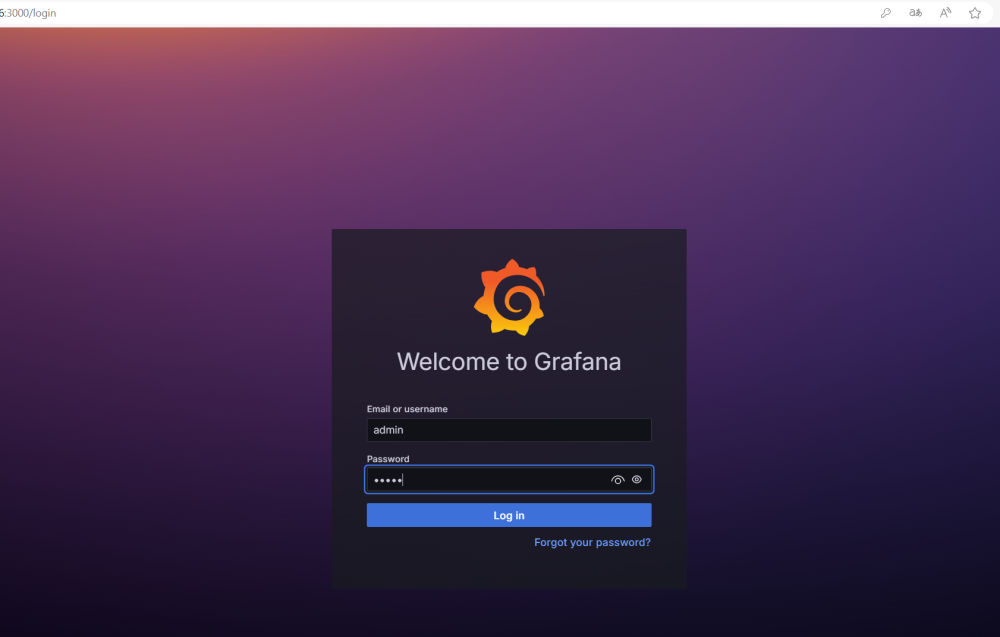Focus the Password input field
The height and width of the screenshot is (637, 1000).
pos(509,480)
